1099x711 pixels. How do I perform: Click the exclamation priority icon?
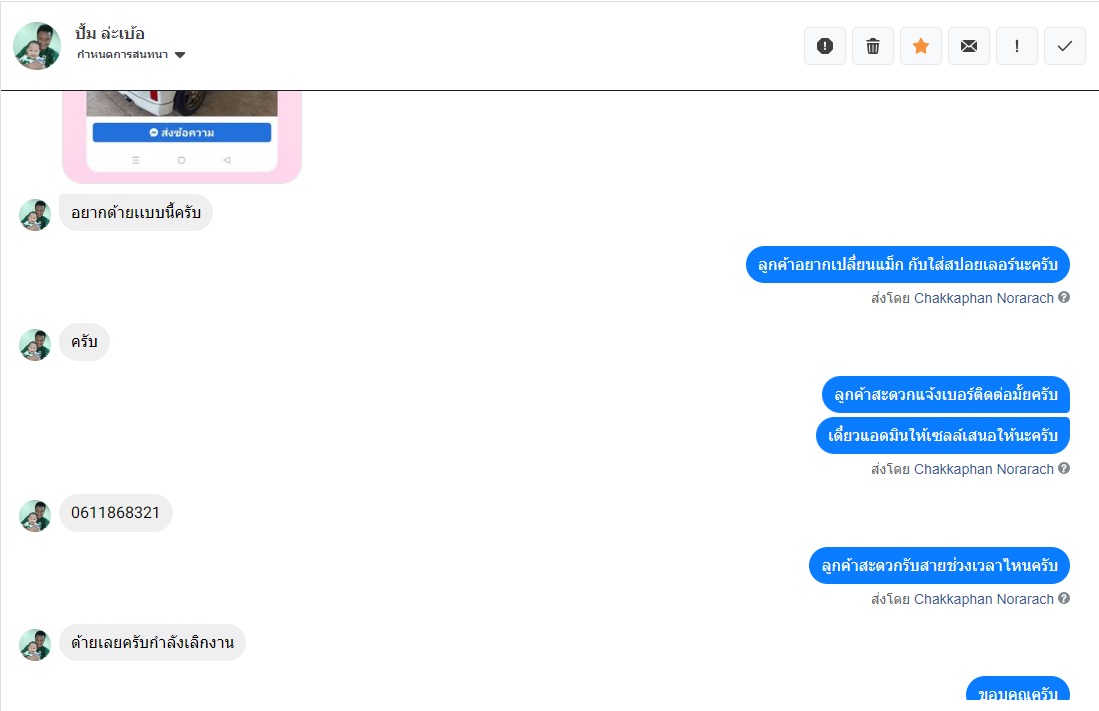(x=1017, y=46)
